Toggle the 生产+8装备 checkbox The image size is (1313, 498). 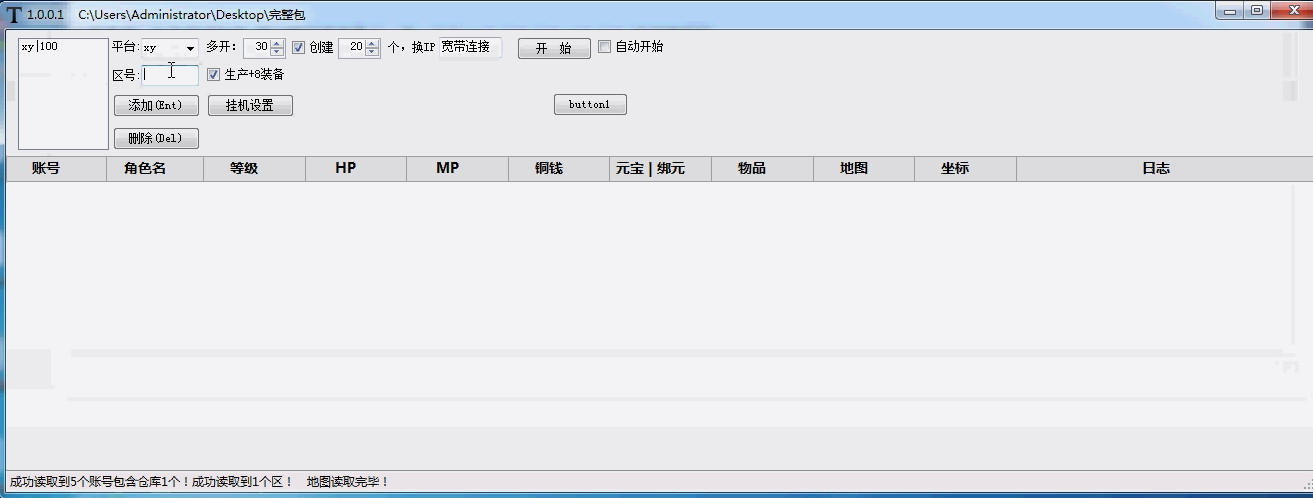tap(213, 74)
